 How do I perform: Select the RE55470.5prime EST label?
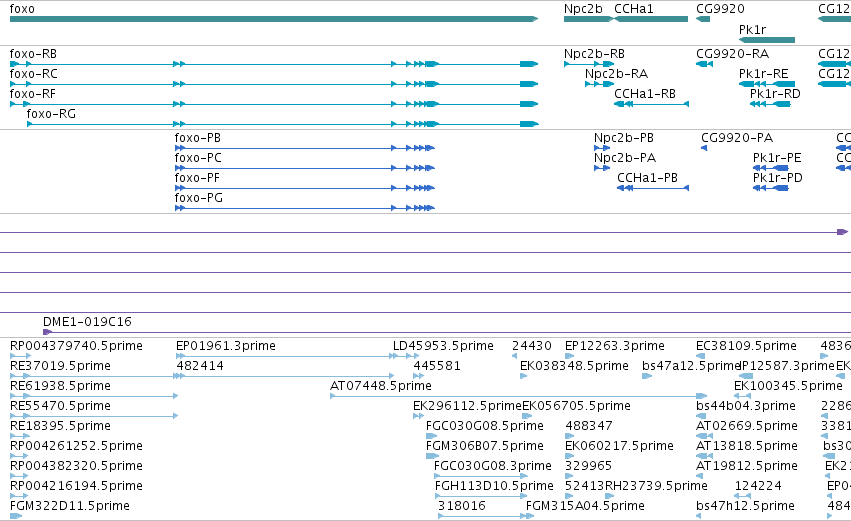pyautogui.click(x=60, y=406)
